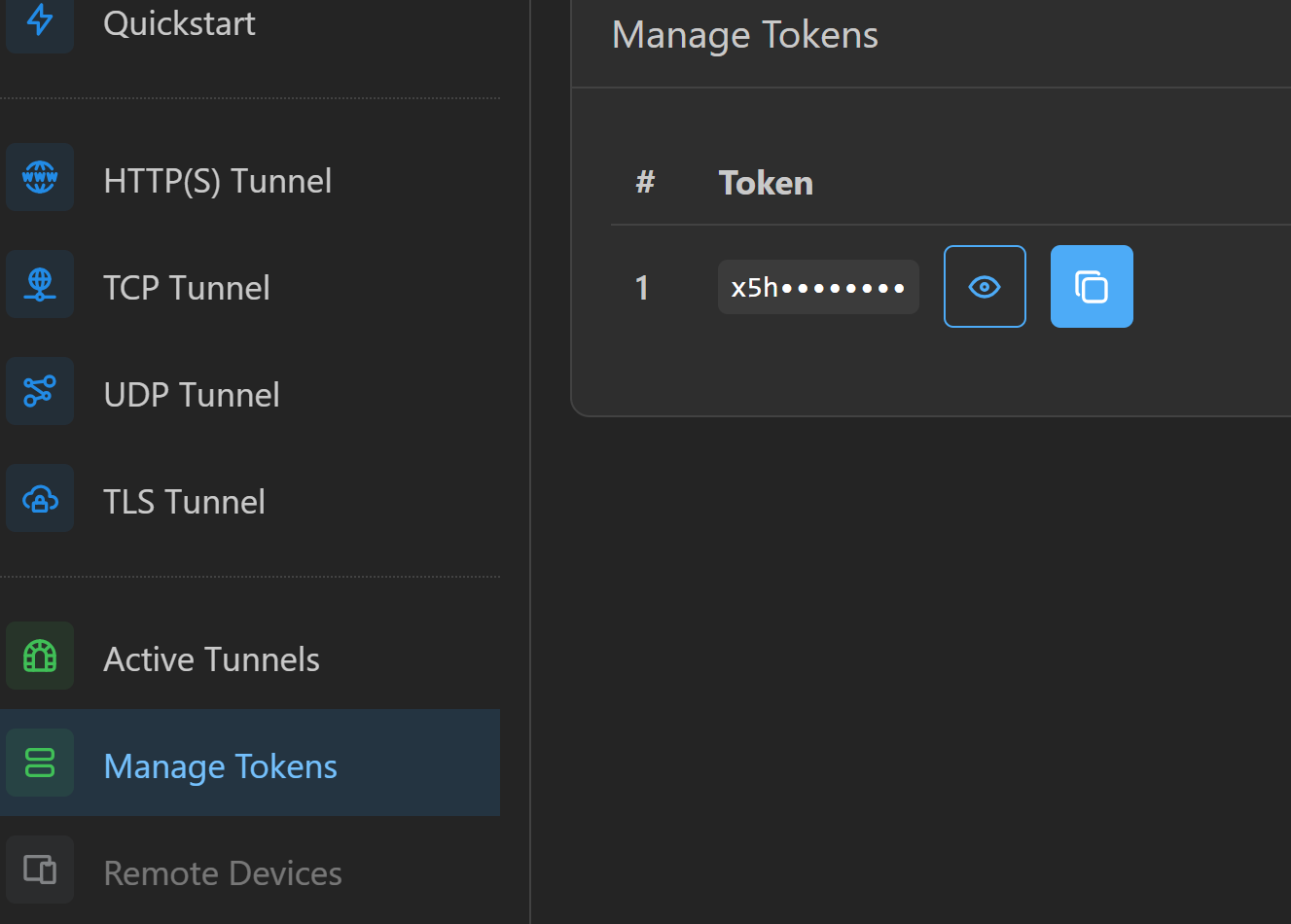The image size is (1291, 924).
Task: Open the TCP Tunnel page
Action: (187, 288)
